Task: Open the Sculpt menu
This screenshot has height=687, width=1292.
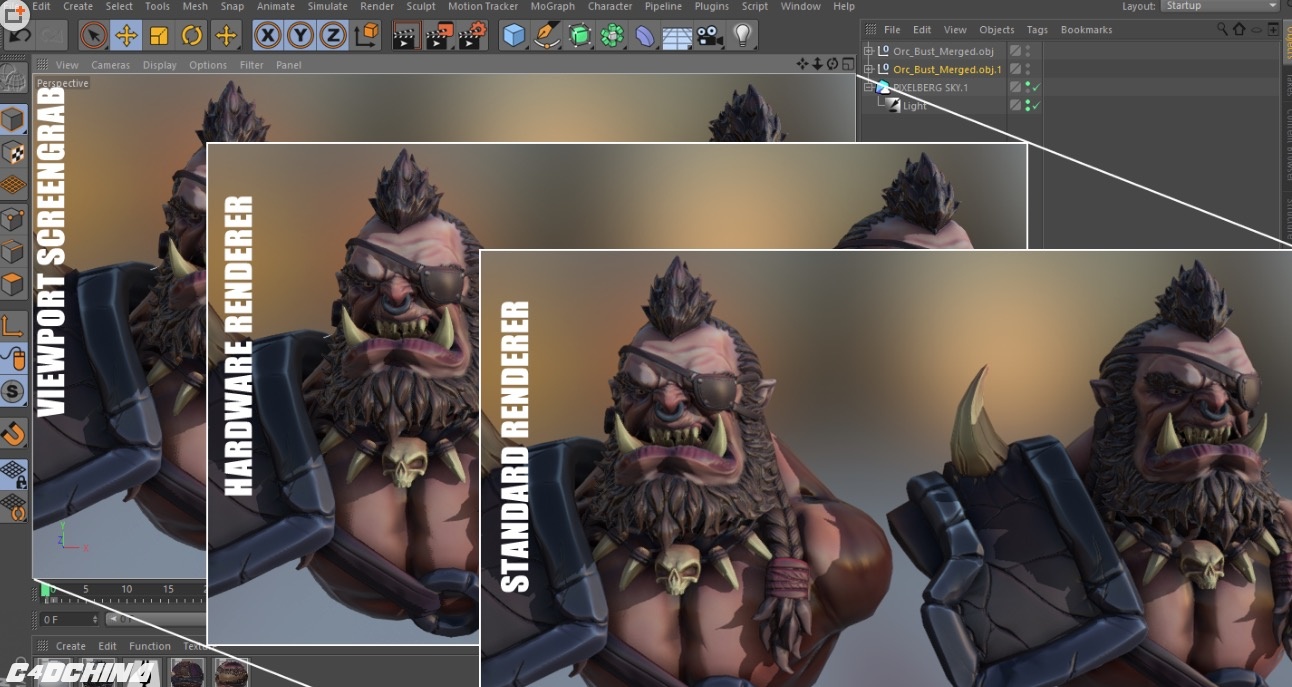Action: tap(421, 6)
